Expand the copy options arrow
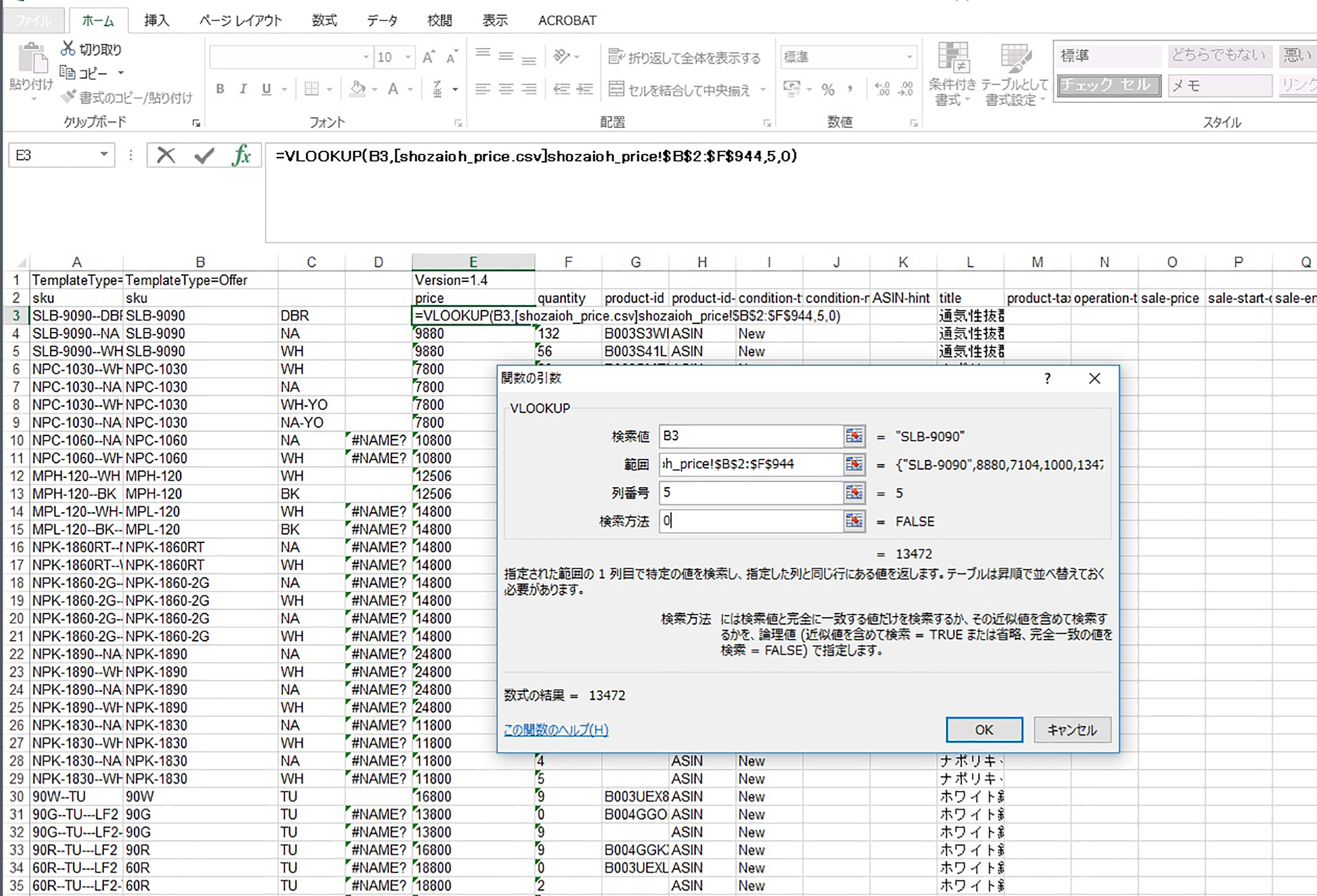The height and width of the screenshot is (896, 1317). pyautogui.click(x=121, y=73)
